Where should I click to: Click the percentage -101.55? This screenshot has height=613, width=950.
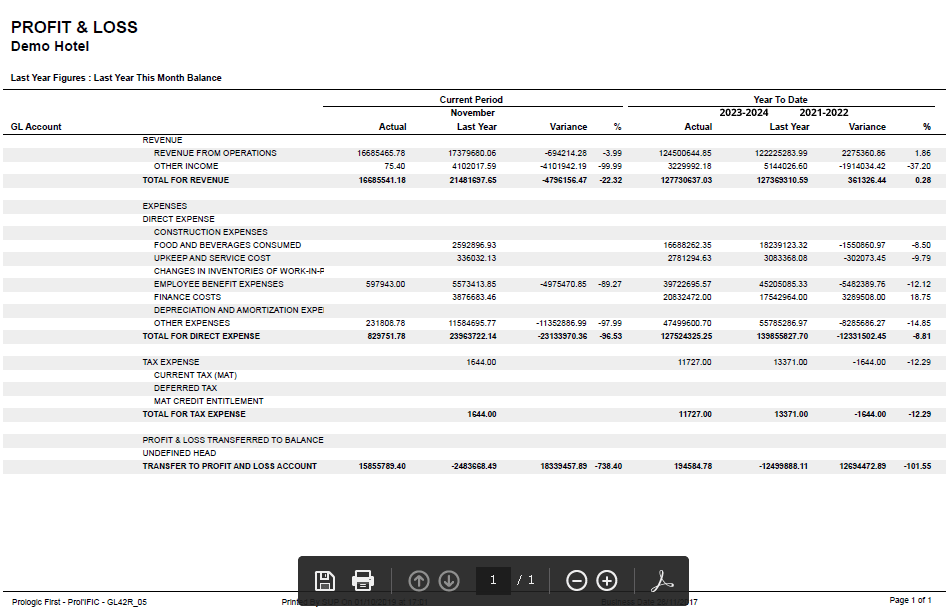pos(917,466)
